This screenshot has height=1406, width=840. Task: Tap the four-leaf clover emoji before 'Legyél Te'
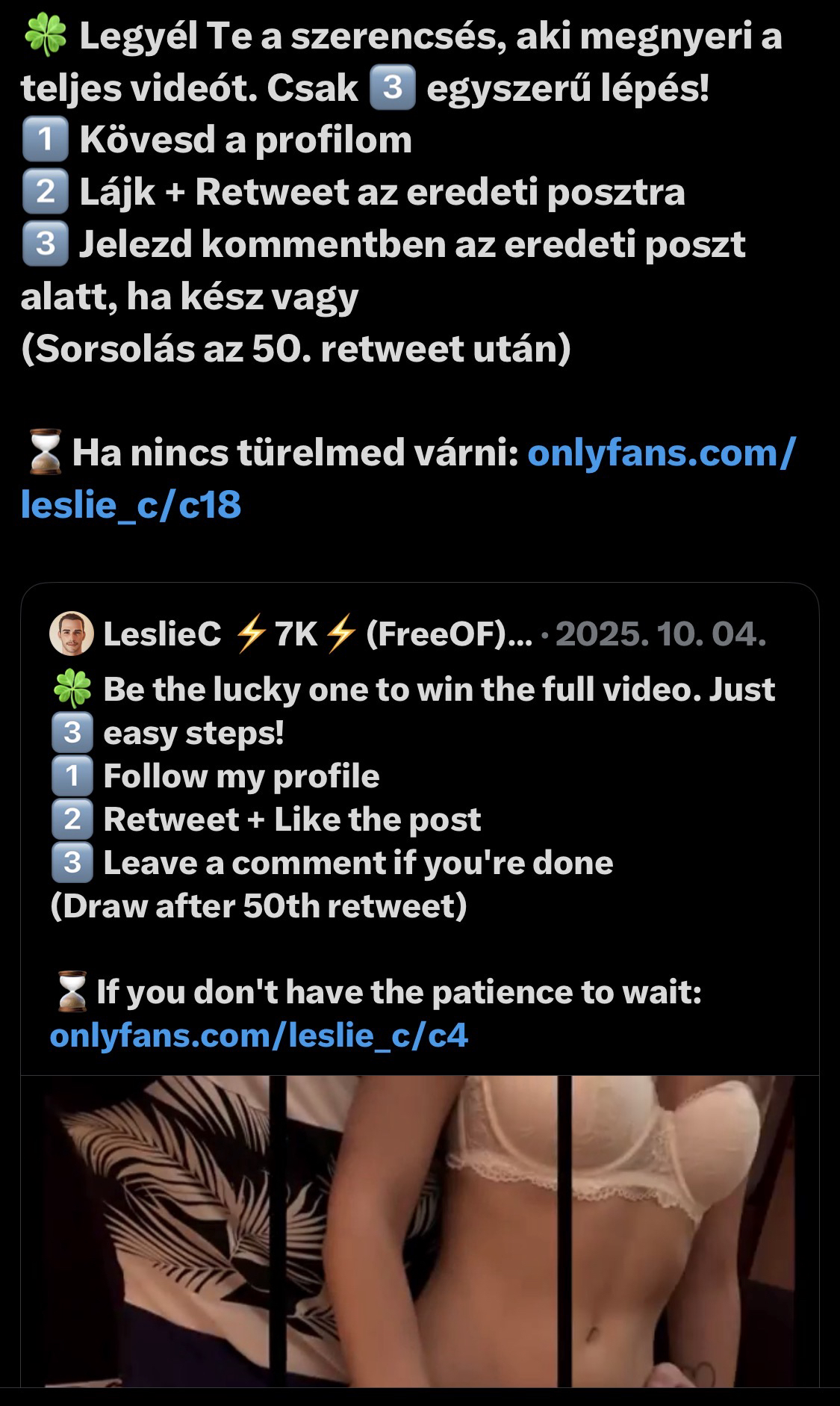45,37
